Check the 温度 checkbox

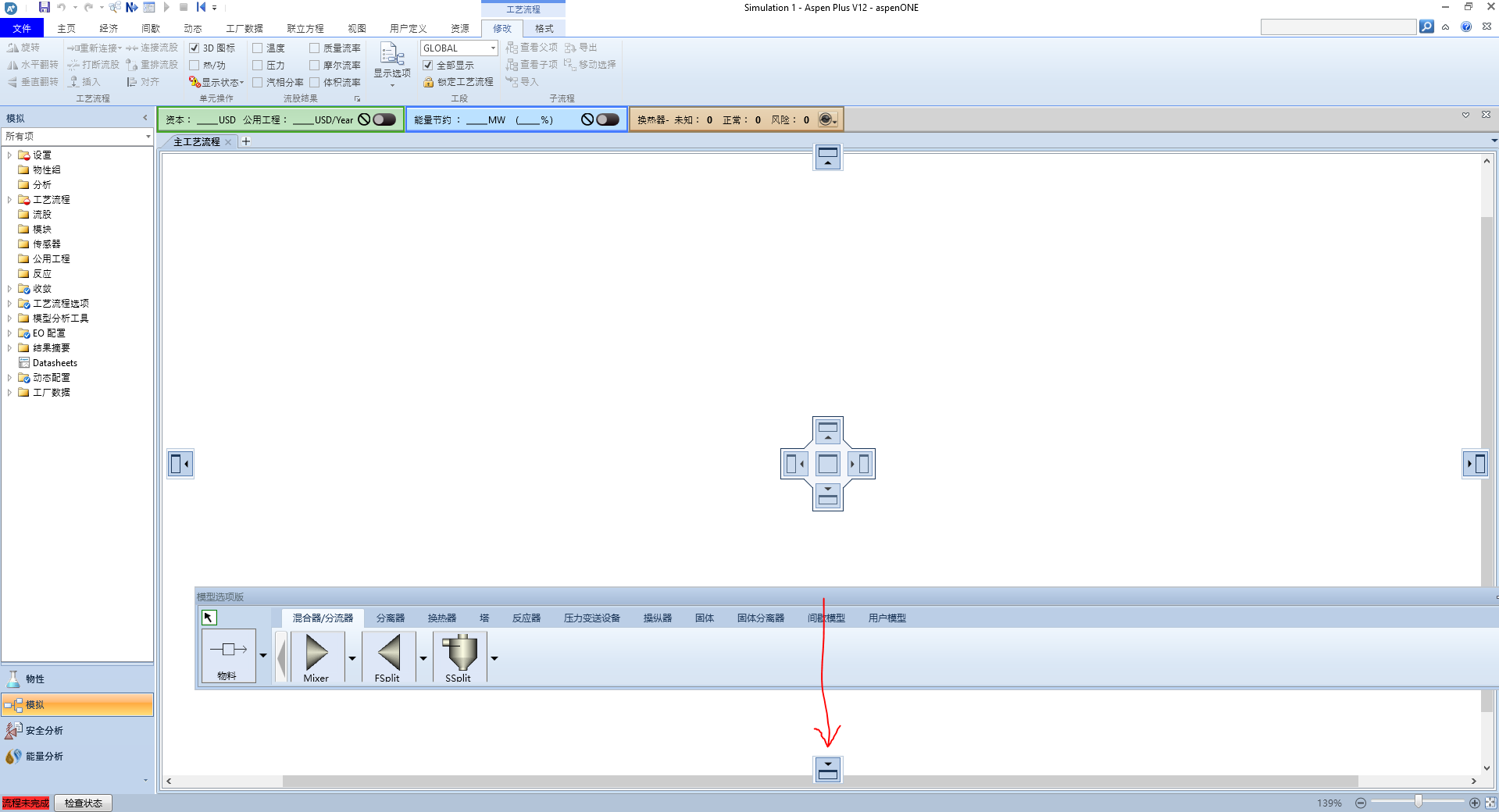pos(257,48)
